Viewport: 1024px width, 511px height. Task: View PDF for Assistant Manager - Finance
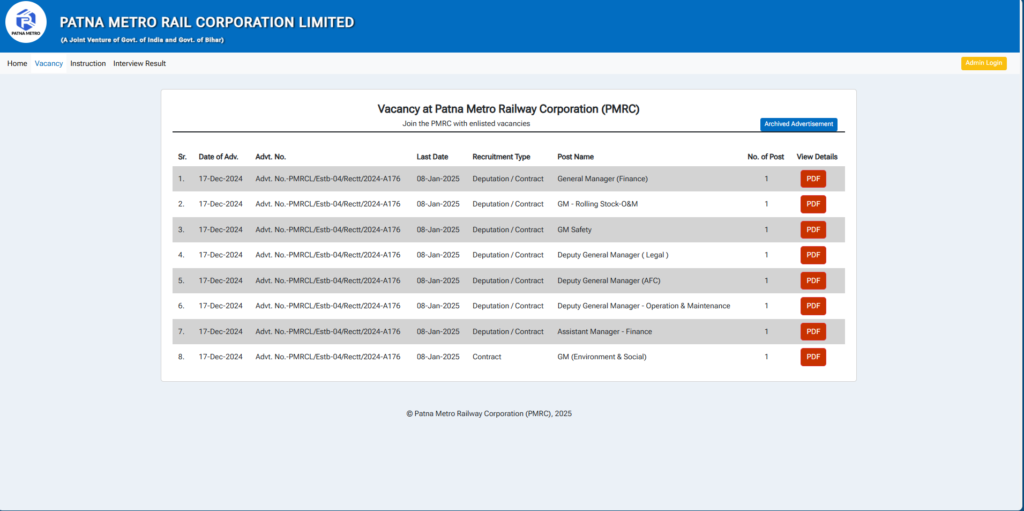point(813,331)
